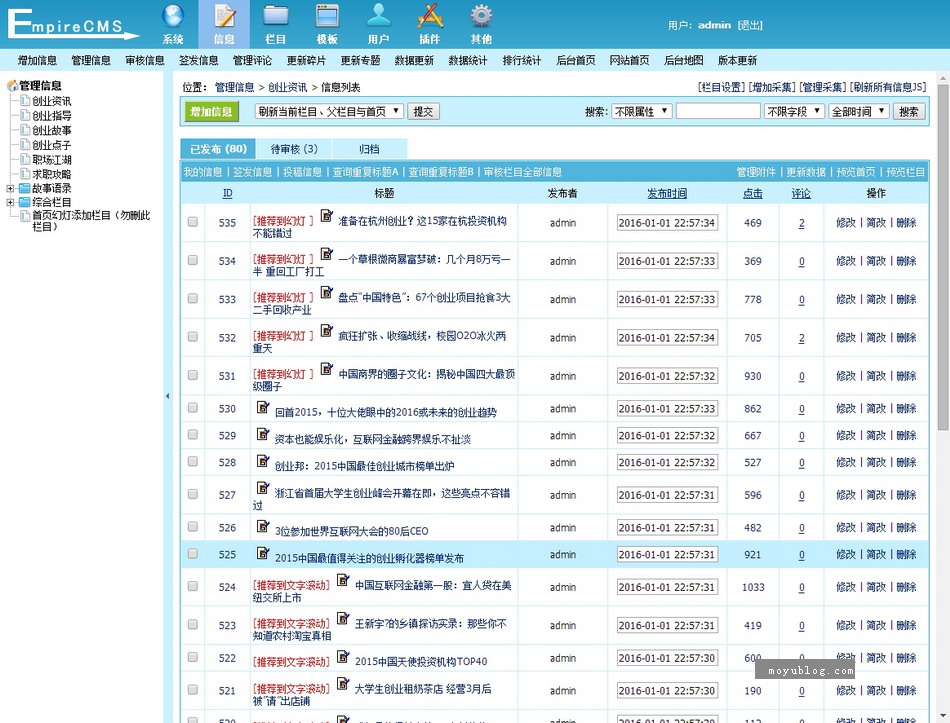Click edit icon on row 529 title
This screenshot has width=950, height=723.
263,434
